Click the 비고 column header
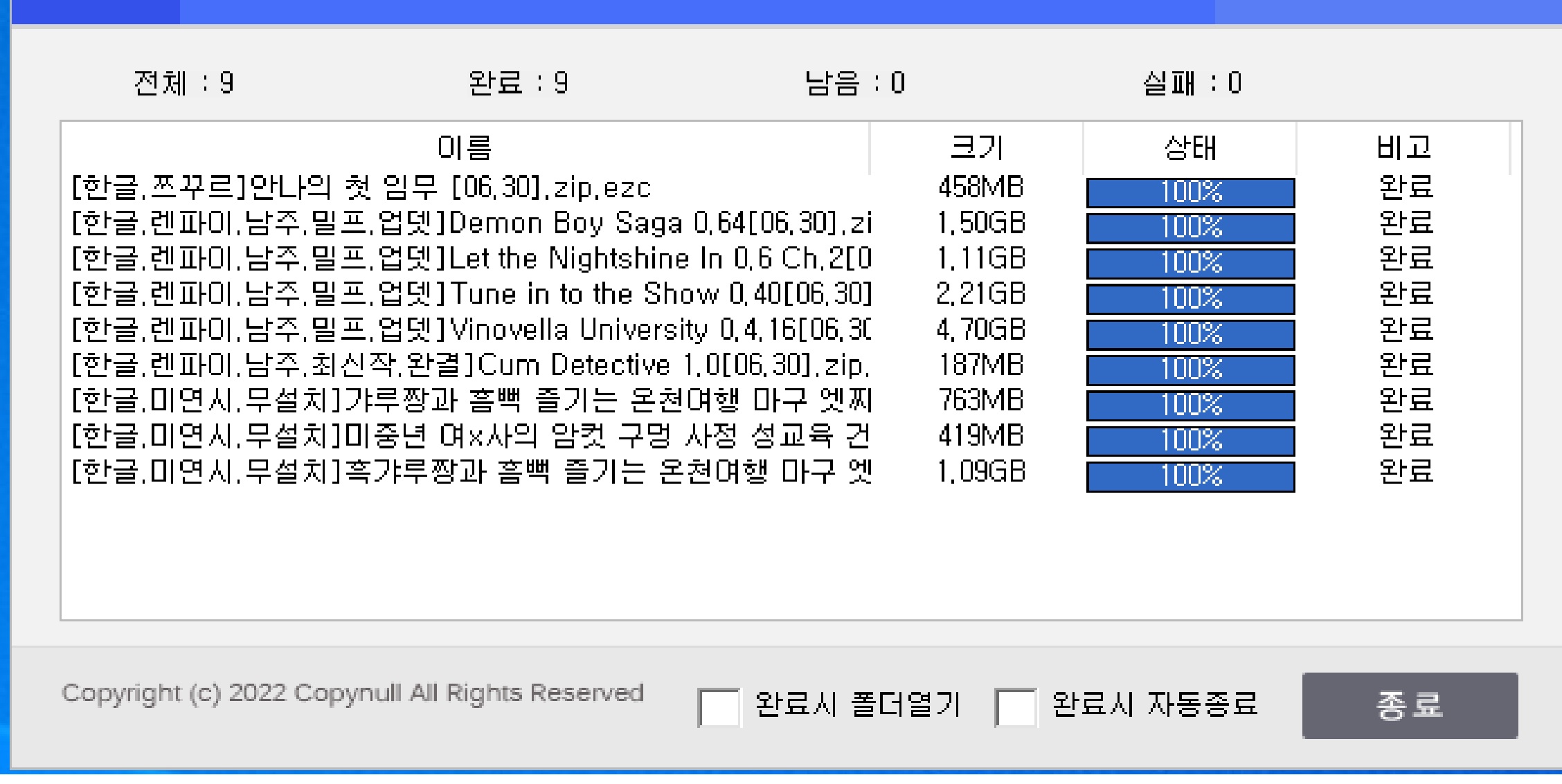Viewport: 1562px width, 784px height. pyautogui.click(x=1403, y=147)
